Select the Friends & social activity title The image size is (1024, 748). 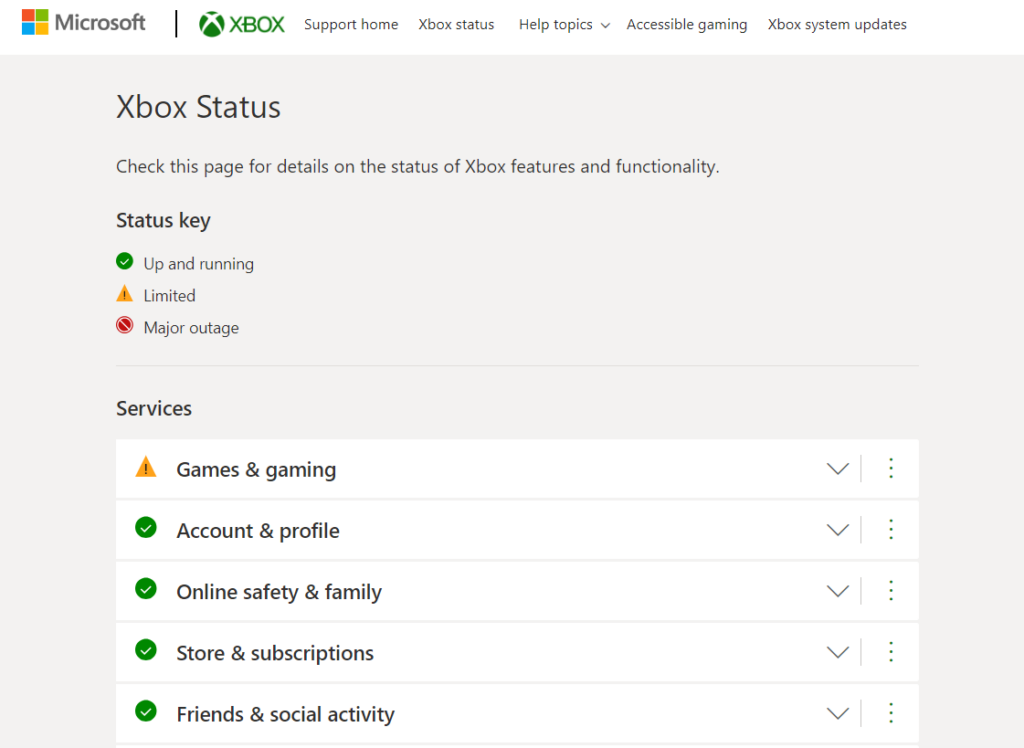[x=285, y=714]
